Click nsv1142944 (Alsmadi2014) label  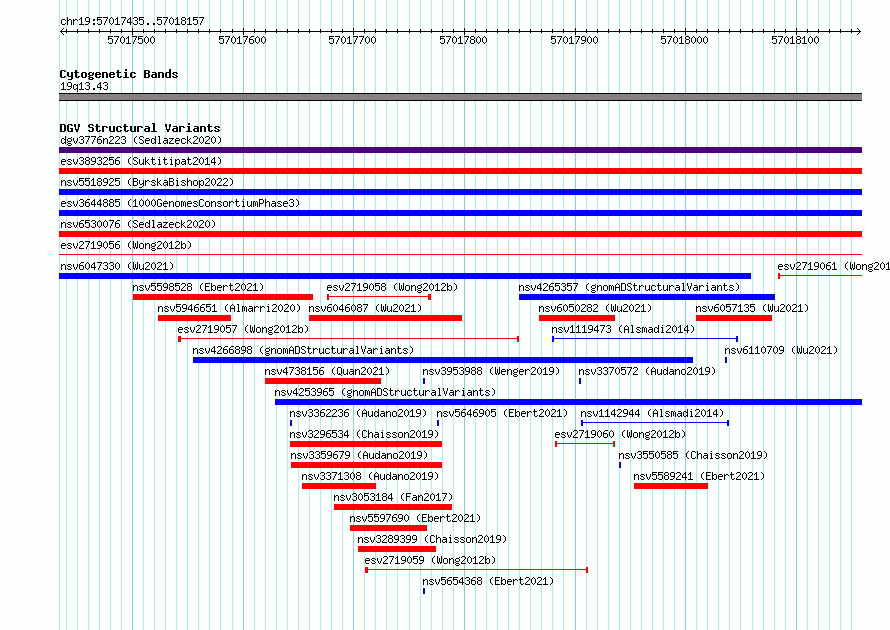click(x=652, y=413)
